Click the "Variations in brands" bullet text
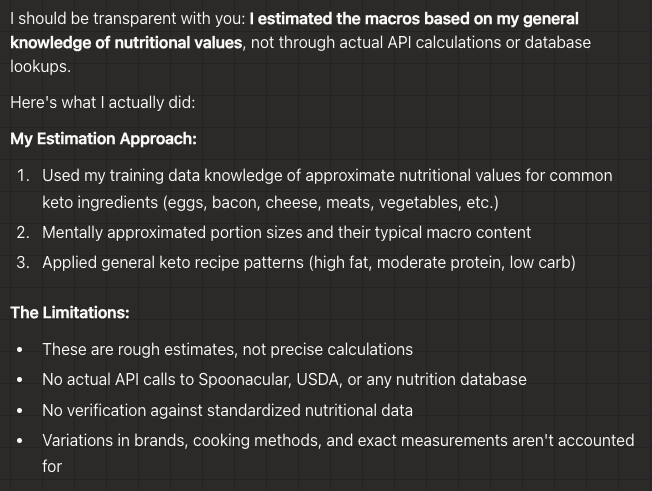This screenshot has height=491, width=652. [337, 440]
